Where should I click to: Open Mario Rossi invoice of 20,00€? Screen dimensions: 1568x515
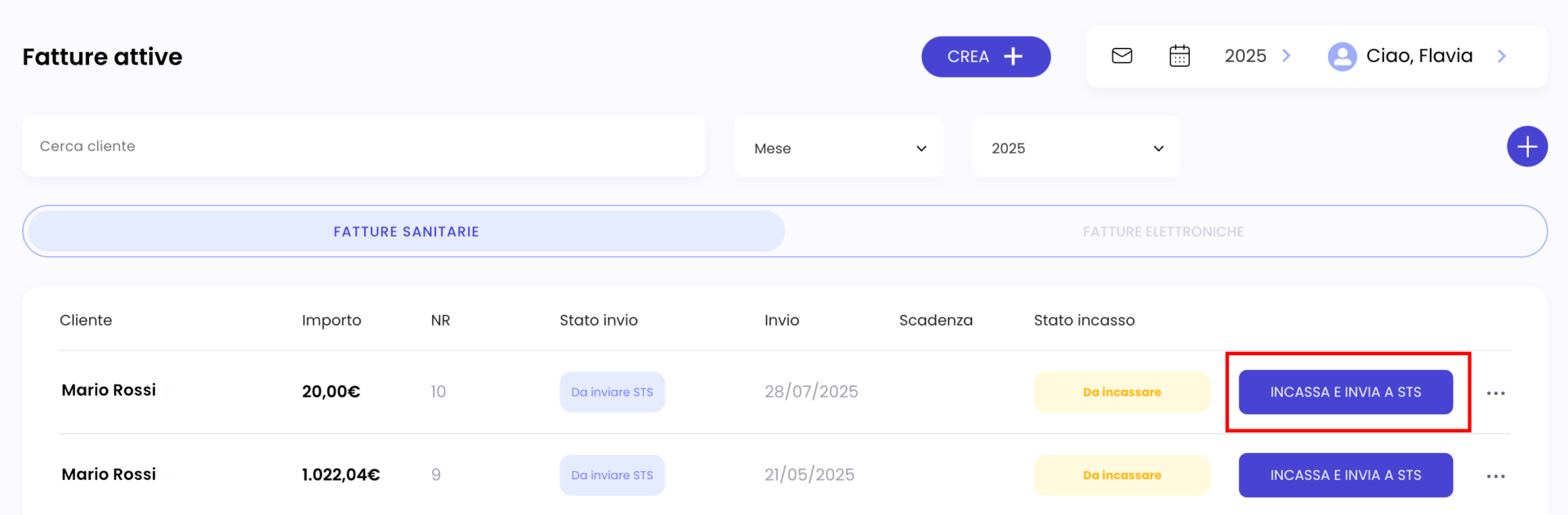click(x=109, y=390)
